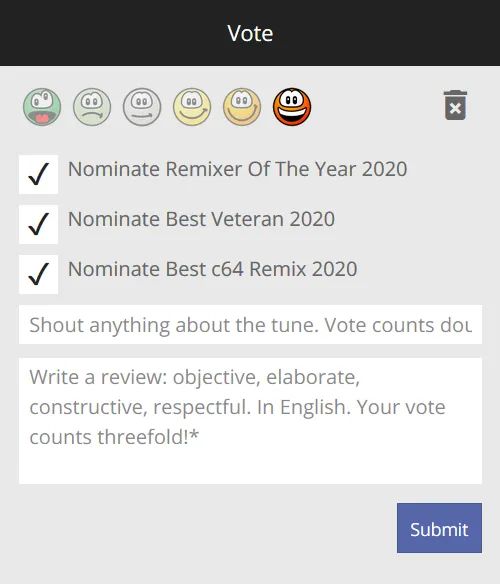Uncheck Nominate Remixer Of The Year 2020 box
Image resolution: width=500 pixels, height=584 pixels.
[38, 174]
